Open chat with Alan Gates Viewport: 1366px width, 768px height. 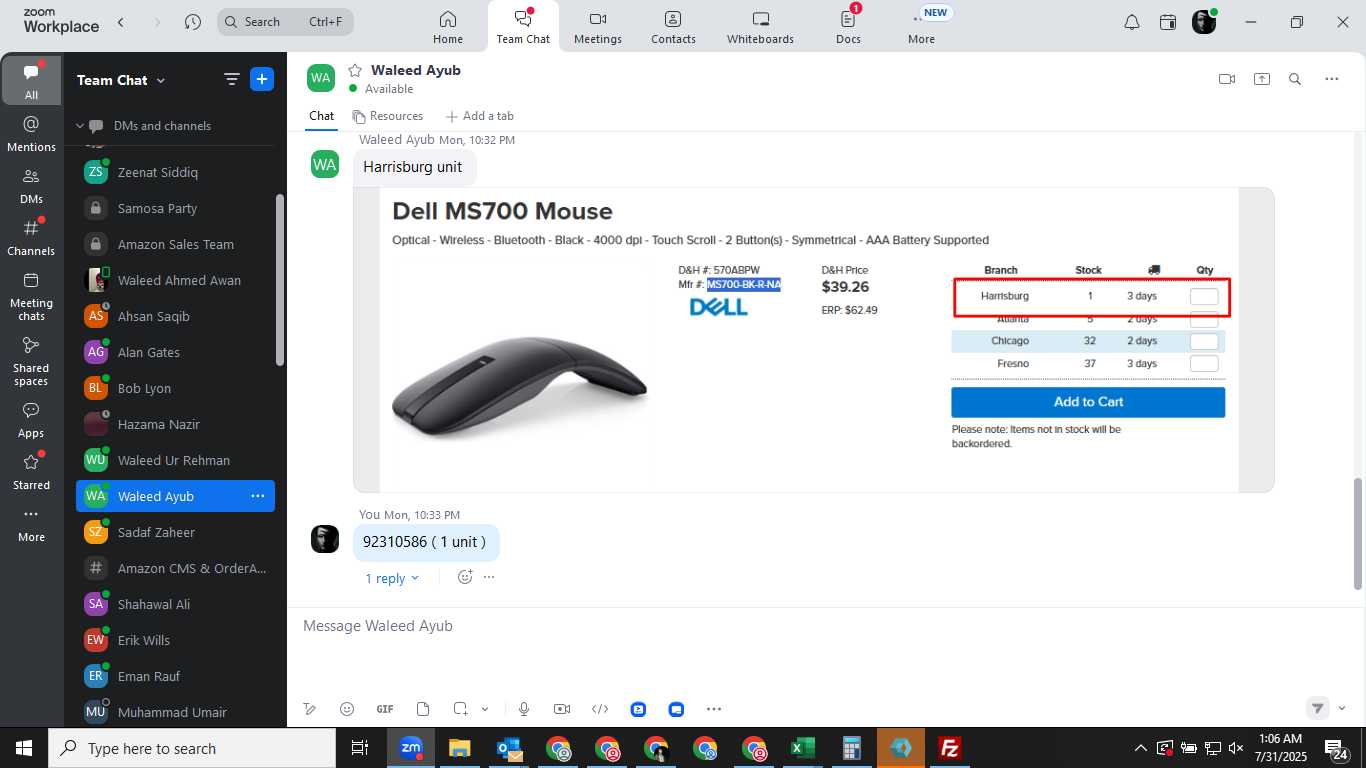175,352
